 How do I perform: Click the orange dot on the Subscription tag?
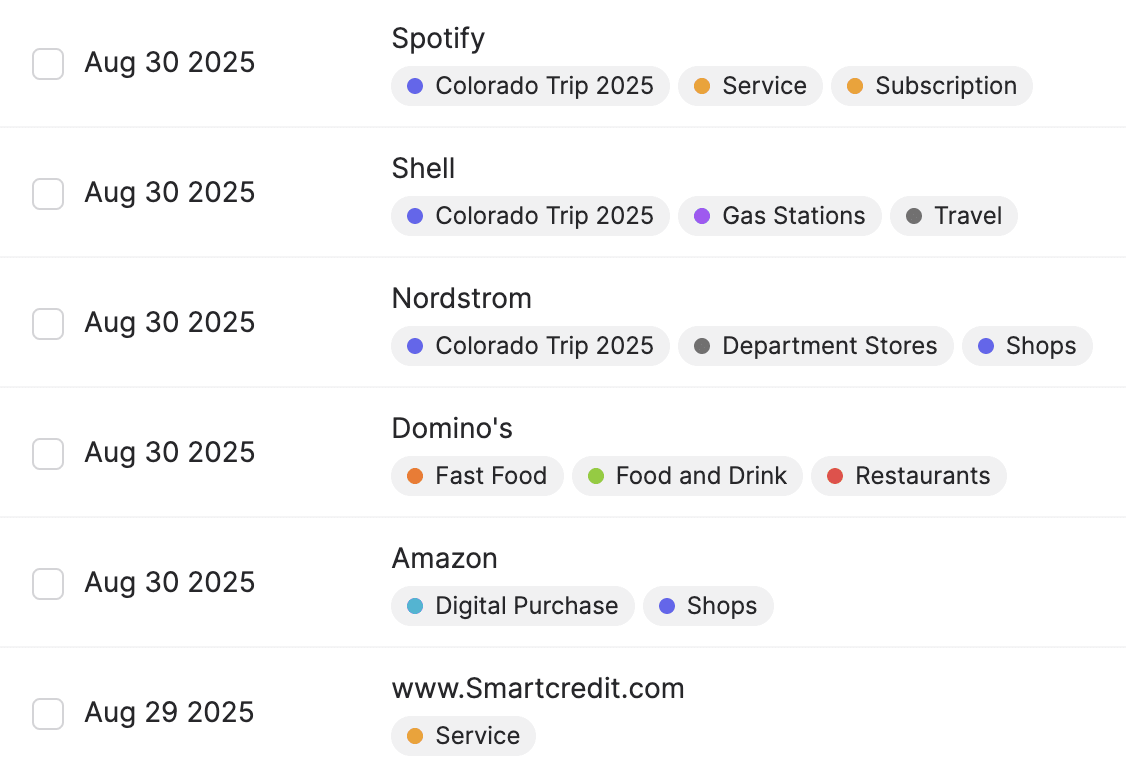tap(855, 86)
